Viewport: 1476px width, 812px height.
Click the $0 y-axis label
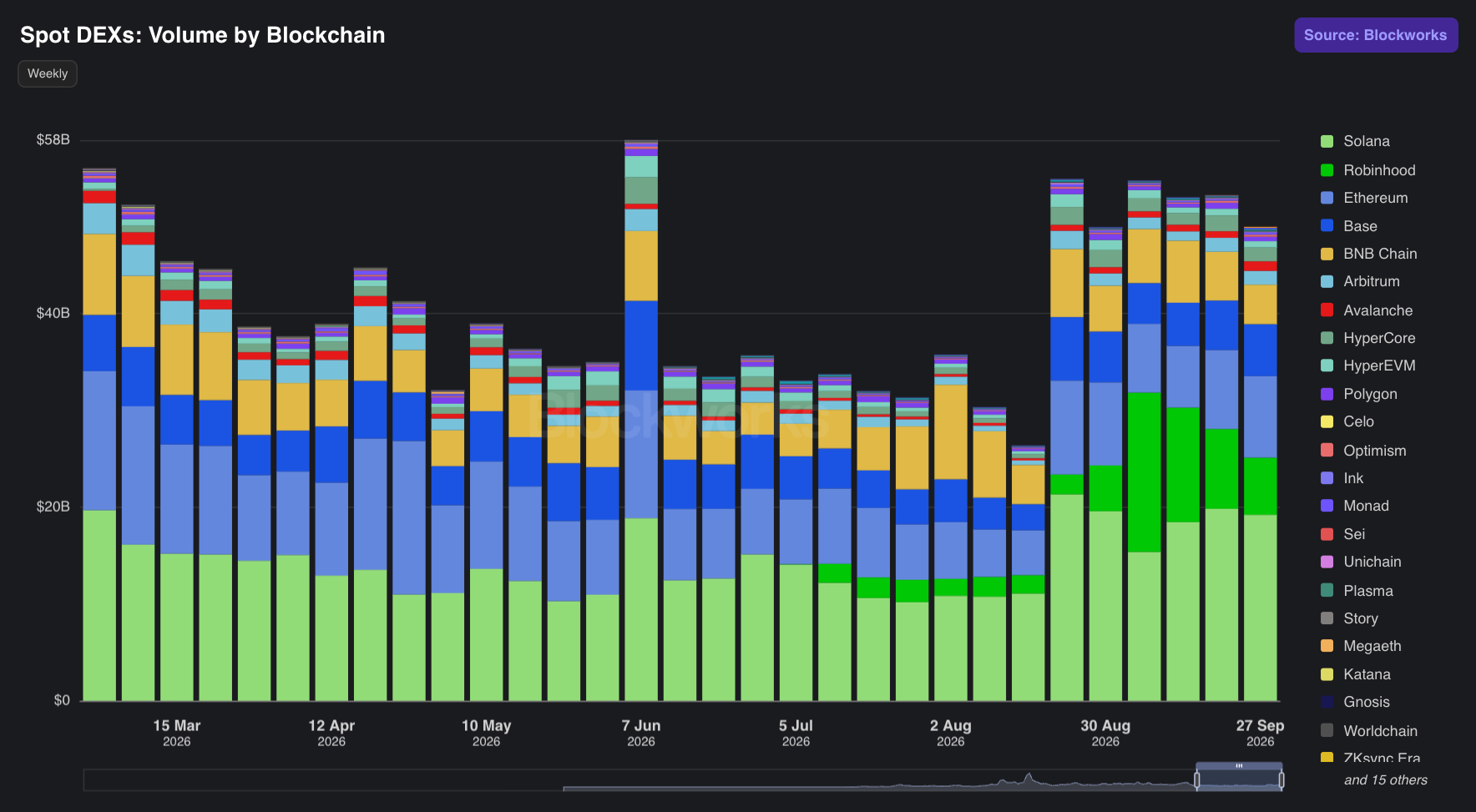coord(62,700)
